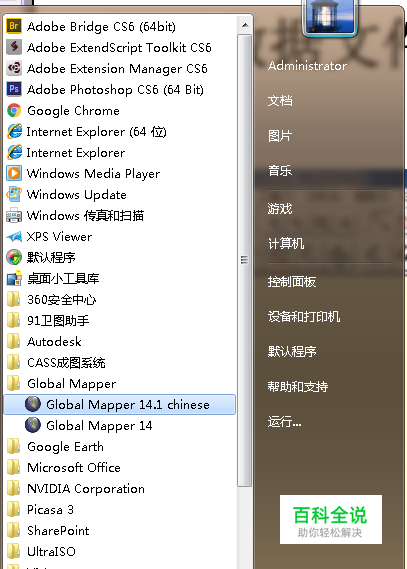This screenshot has height=569, width=407.
Task: Open 音乐 library link
Action: (x=280, y=171)
